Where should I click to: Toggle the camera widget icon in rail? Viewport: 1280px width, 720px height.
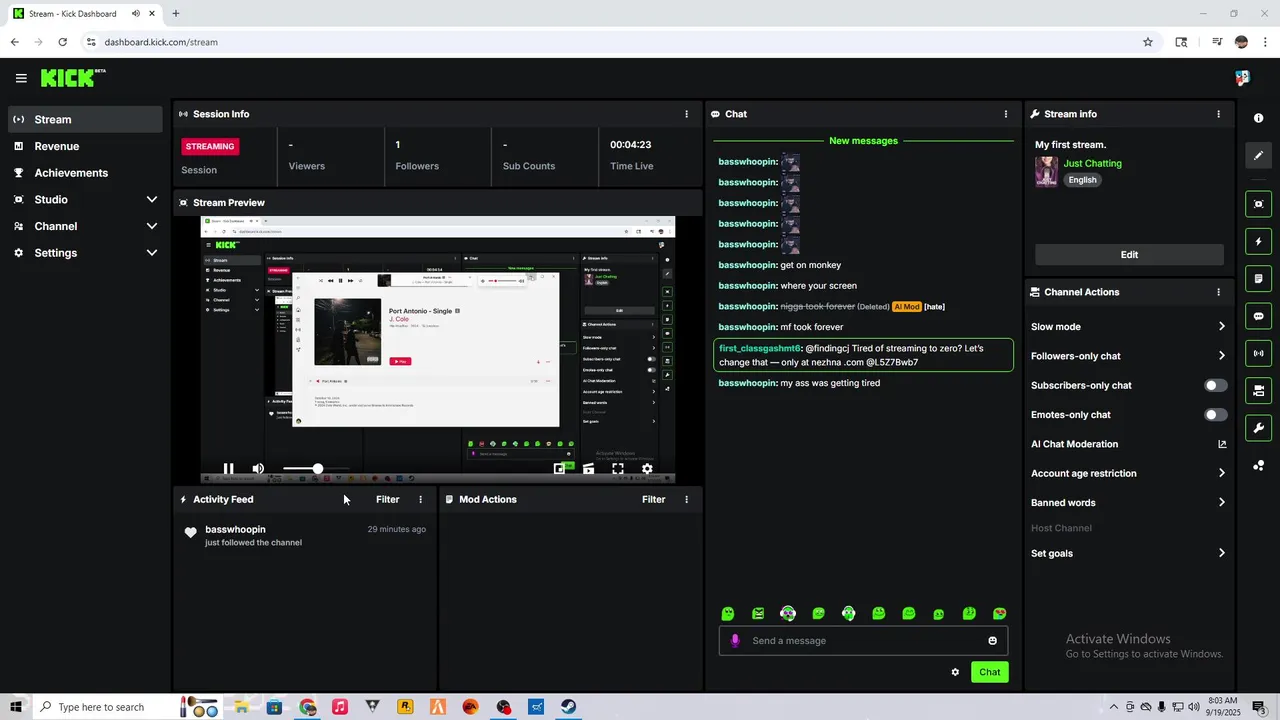pyautogui.click(x=1258, y=391)
